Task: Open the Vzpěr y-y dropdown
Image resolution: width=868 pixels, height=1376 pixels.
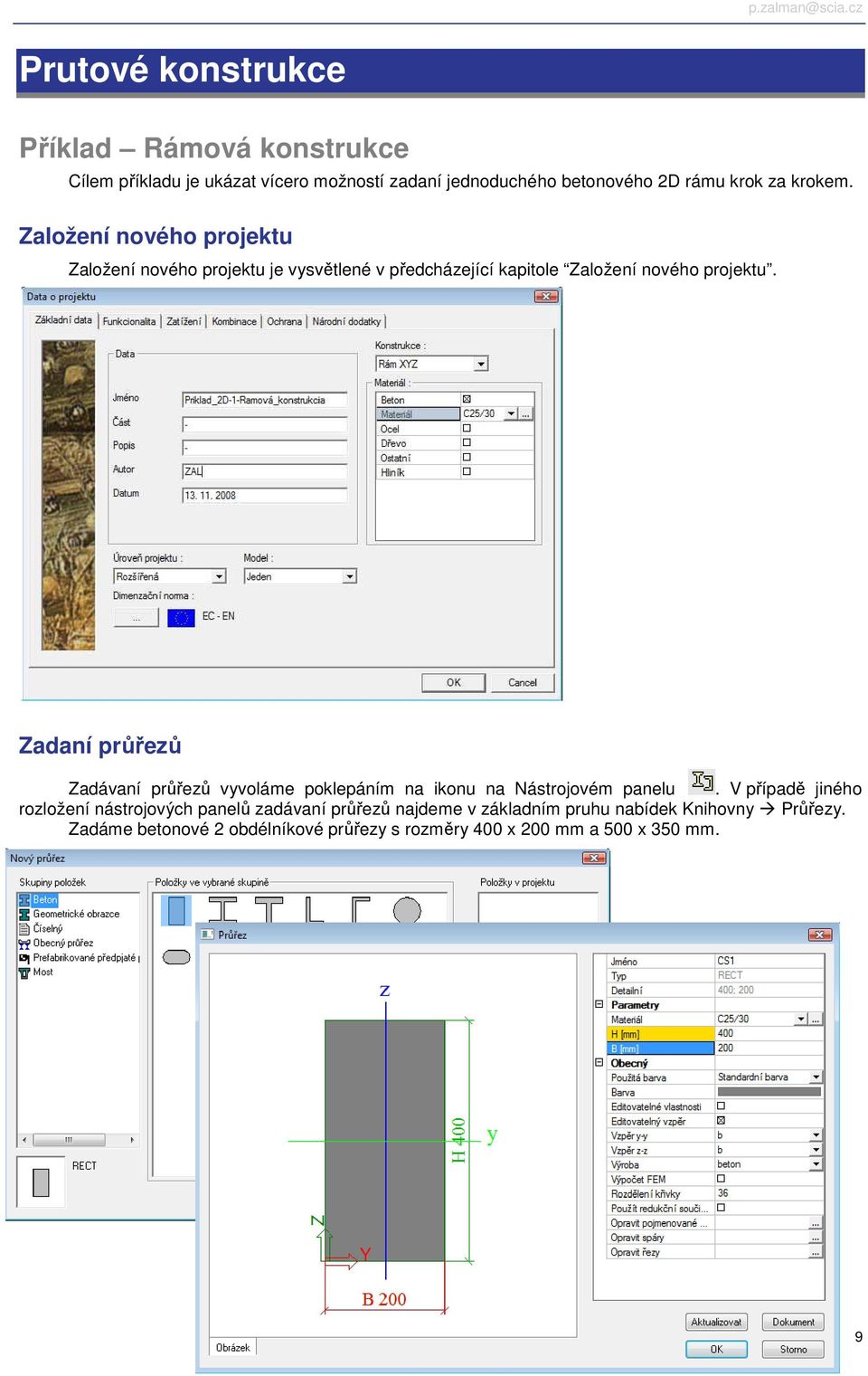Action: 816,1135
